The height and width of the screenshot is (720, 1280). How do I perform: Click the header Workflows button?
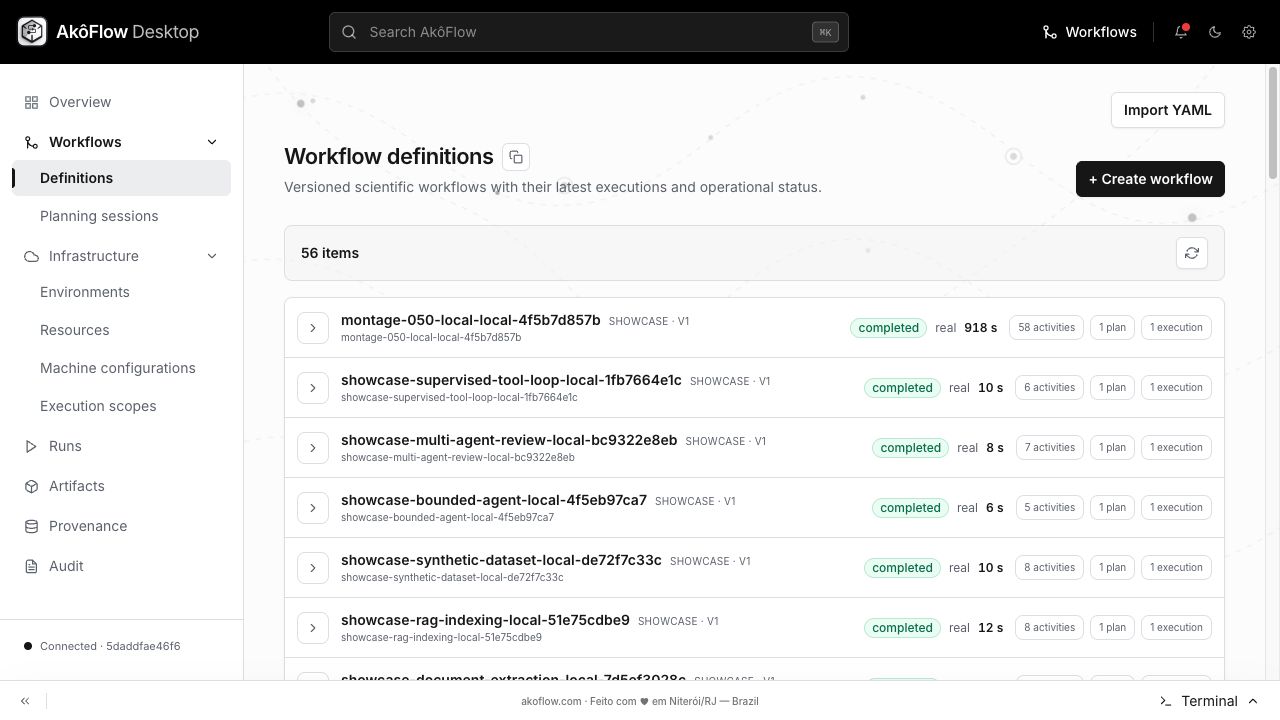(x=1089, y=32)
